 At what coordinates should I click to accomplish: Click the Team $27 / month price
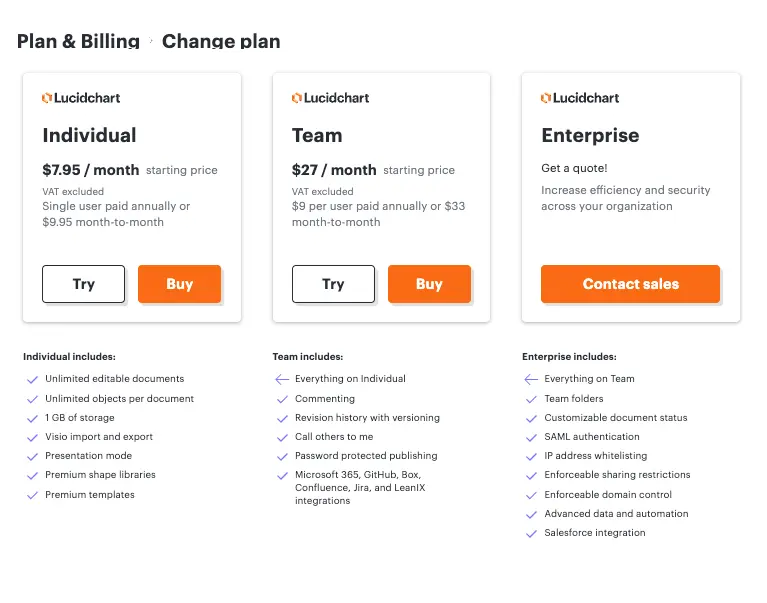tap(334, 170)
